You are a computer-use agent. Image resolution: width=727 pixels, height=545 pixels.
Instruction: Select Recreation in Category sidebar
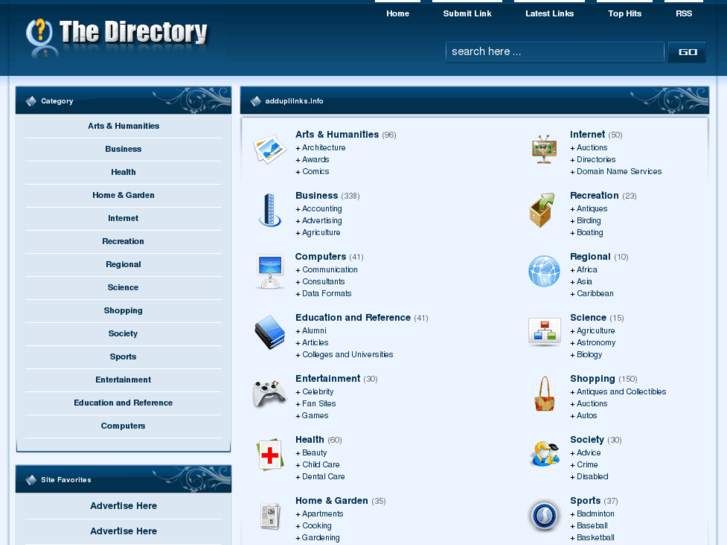[123, 241]
